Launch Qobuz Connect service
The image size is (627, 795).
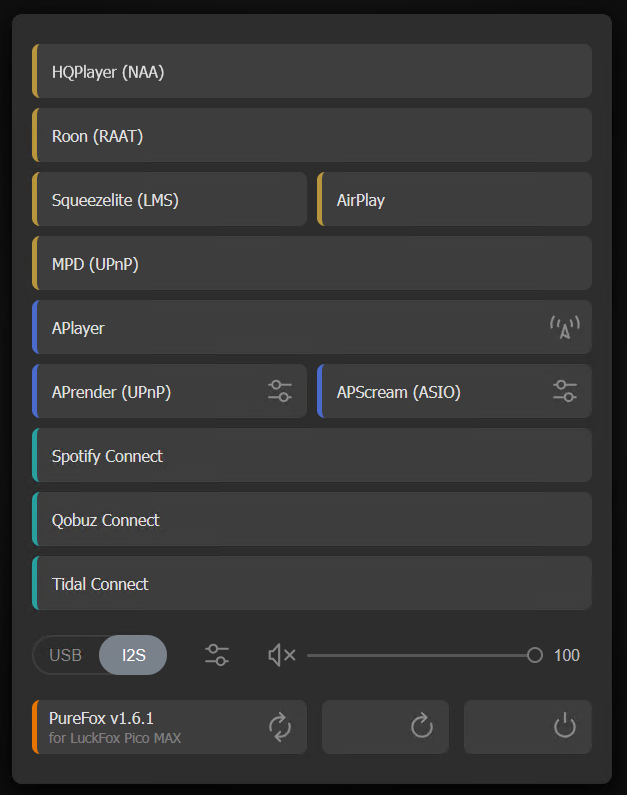point(312,520)
